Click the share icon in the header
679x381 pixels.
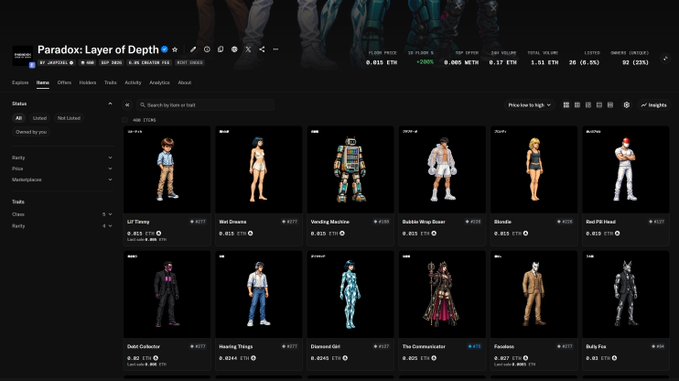(x=262, y=49)
